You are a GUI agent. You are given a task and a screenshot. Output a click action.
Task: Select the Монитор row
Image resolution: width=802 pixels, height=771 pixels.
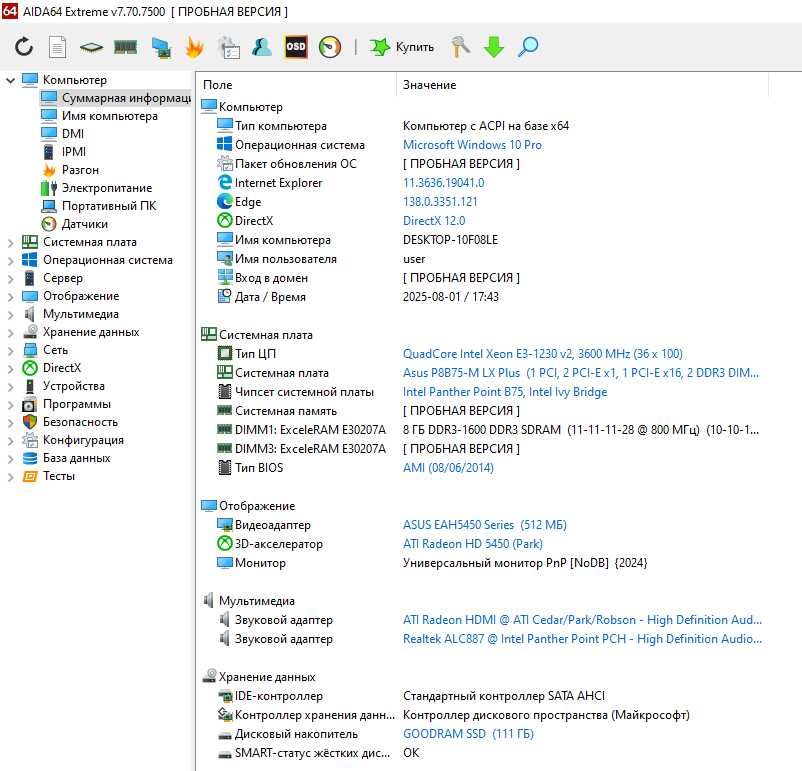coord(483,563)
